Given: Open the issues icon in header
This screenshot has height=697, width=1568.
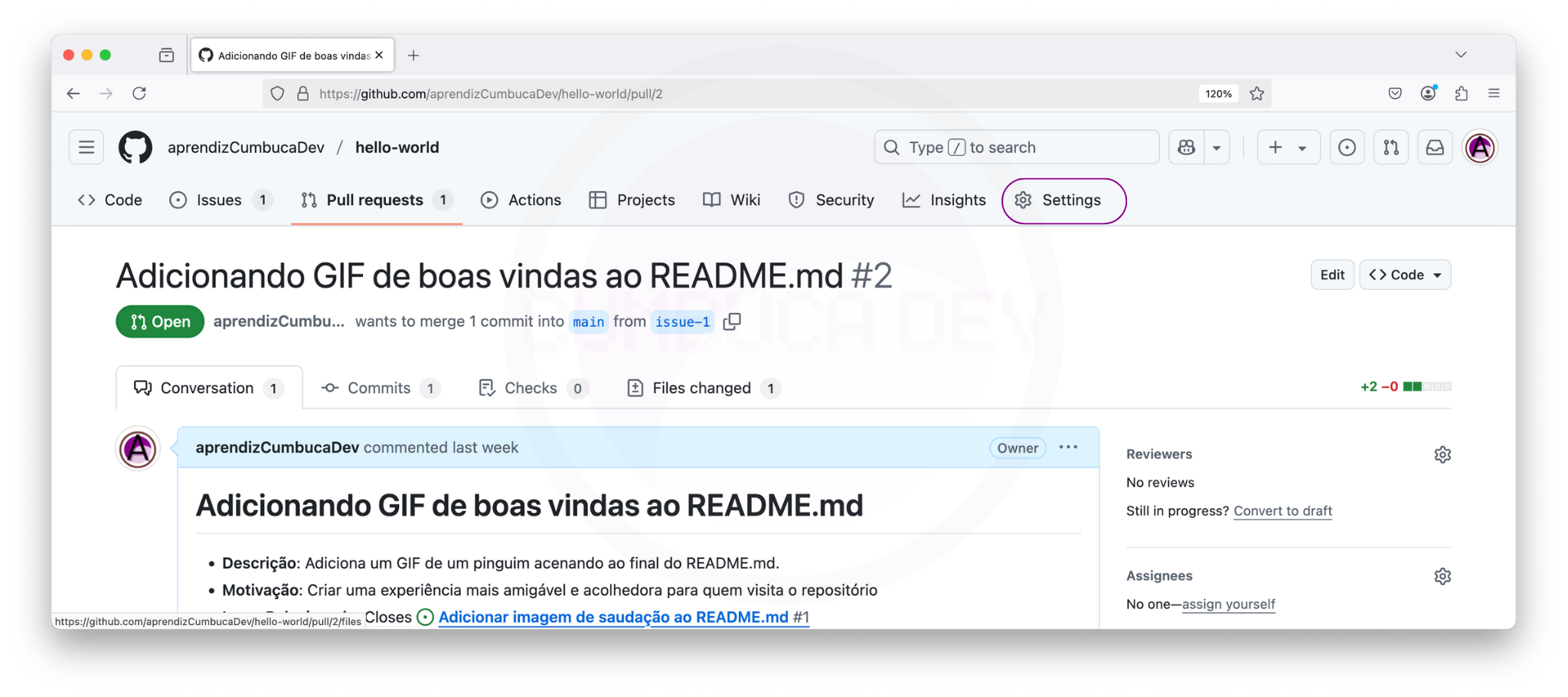Looking at the screenshot, I should point(1347,148).
